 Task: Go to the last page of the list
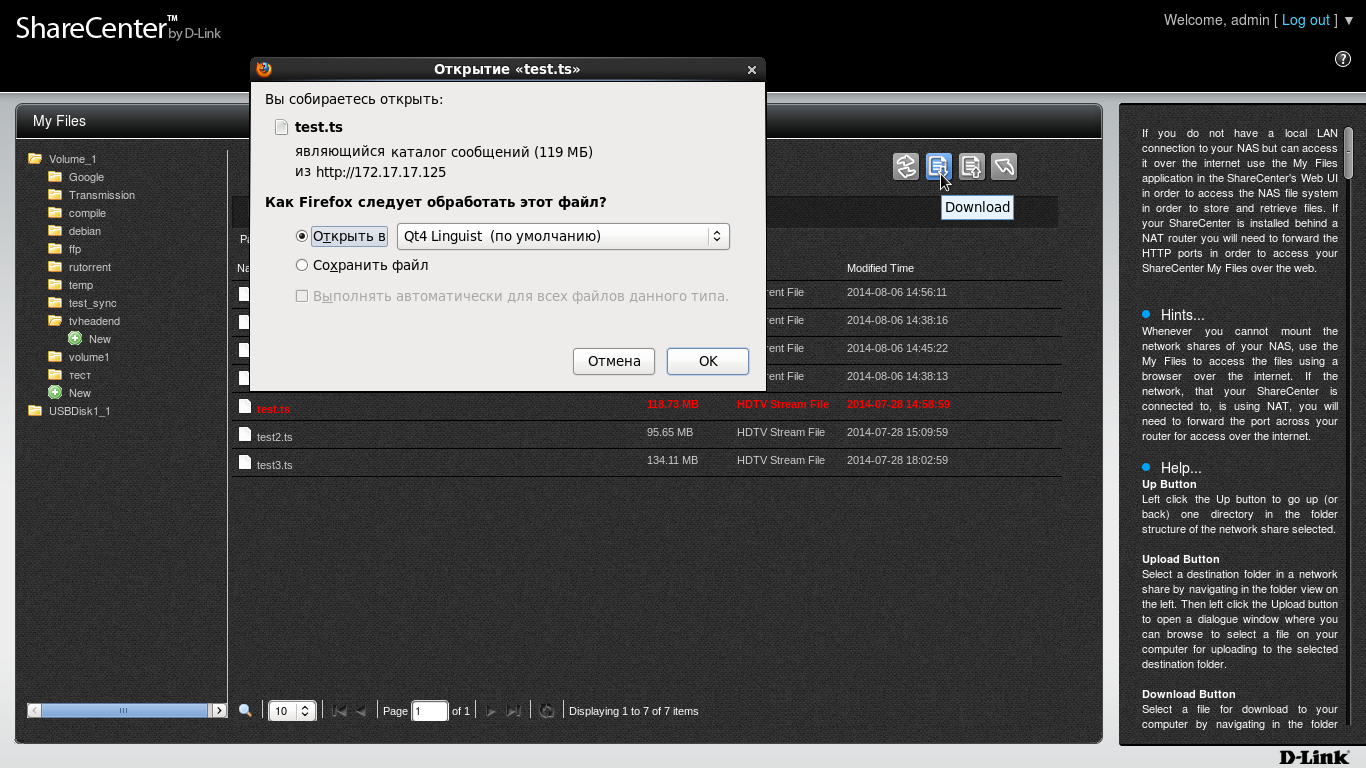click(x=514, y=711)
